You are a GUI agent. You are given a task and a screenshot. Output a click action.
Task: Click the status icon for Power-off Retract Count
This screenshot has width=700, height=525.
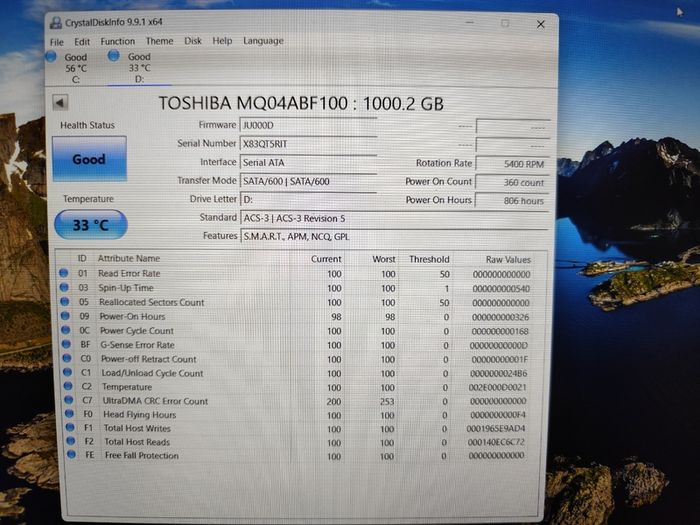click(67, 358)
